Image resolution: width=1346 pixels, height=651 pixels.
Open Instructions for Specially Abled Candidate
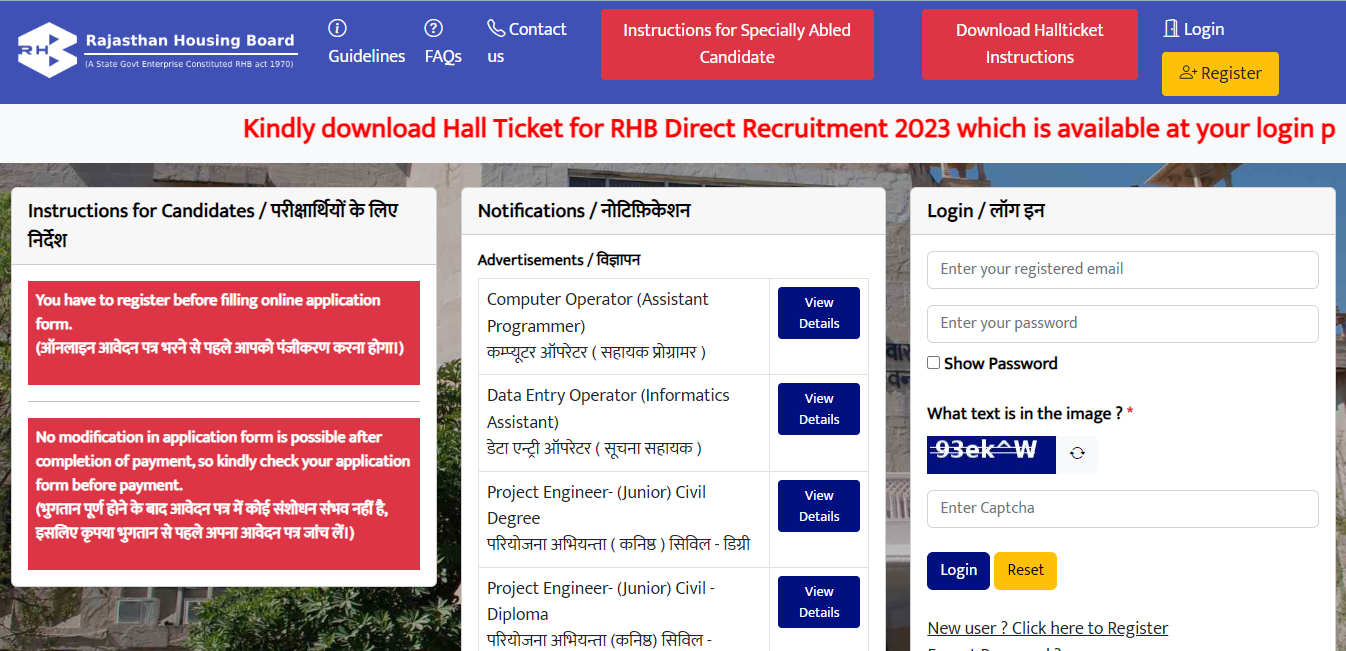click(x=737, y=44)
